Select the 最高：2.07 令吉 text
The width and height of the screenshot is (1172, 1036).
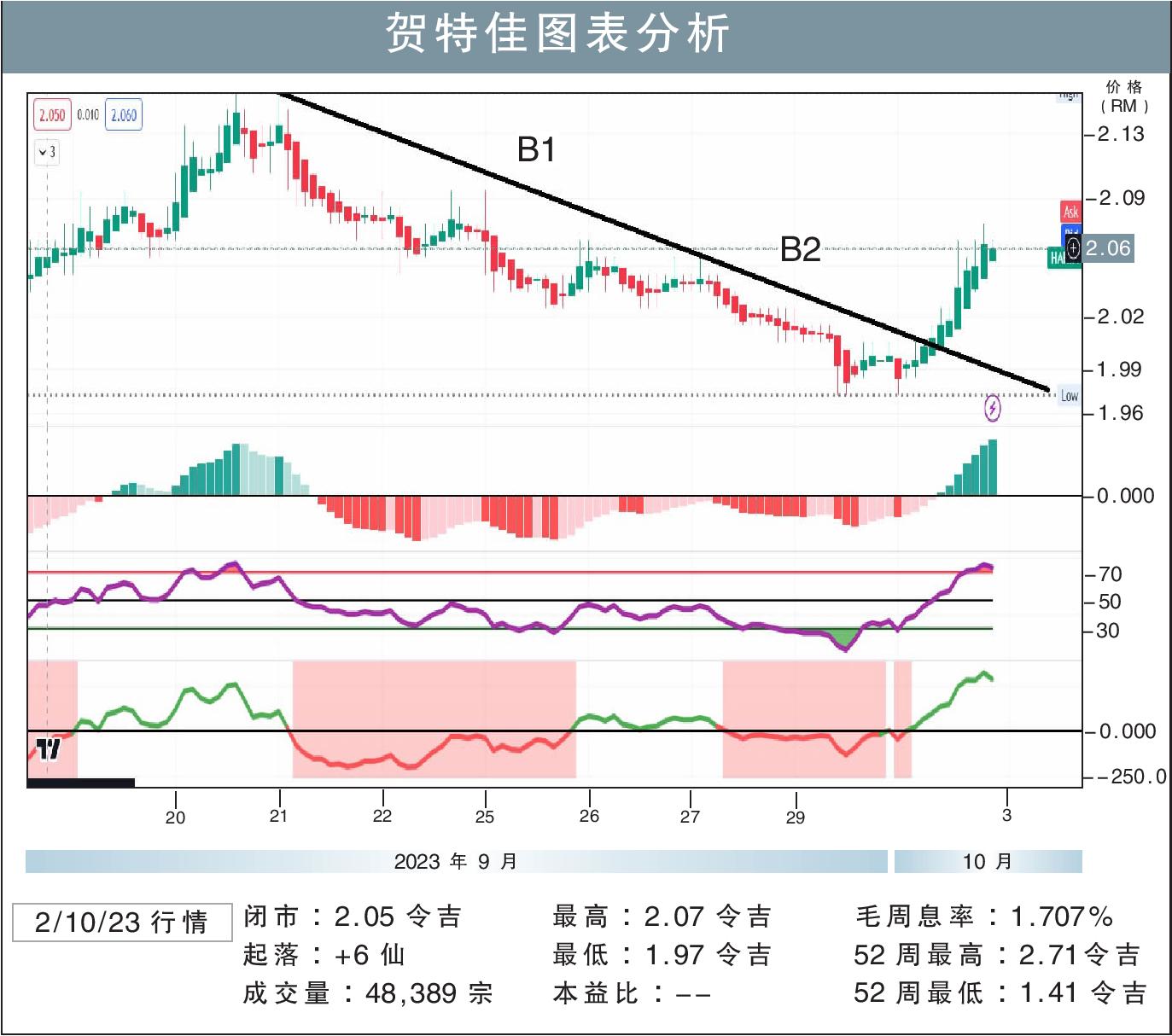tap(662, 917)
